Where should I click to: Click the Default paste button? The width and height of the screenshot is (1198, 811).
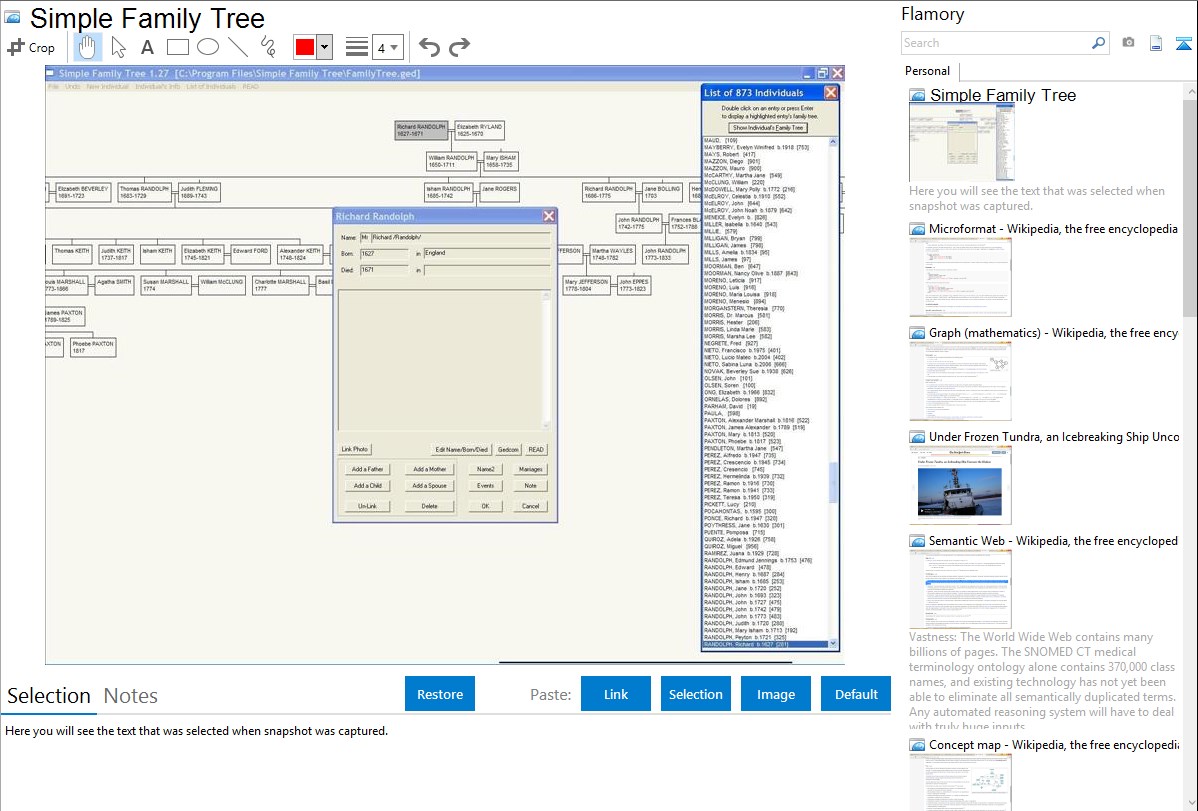coord(856,694)
